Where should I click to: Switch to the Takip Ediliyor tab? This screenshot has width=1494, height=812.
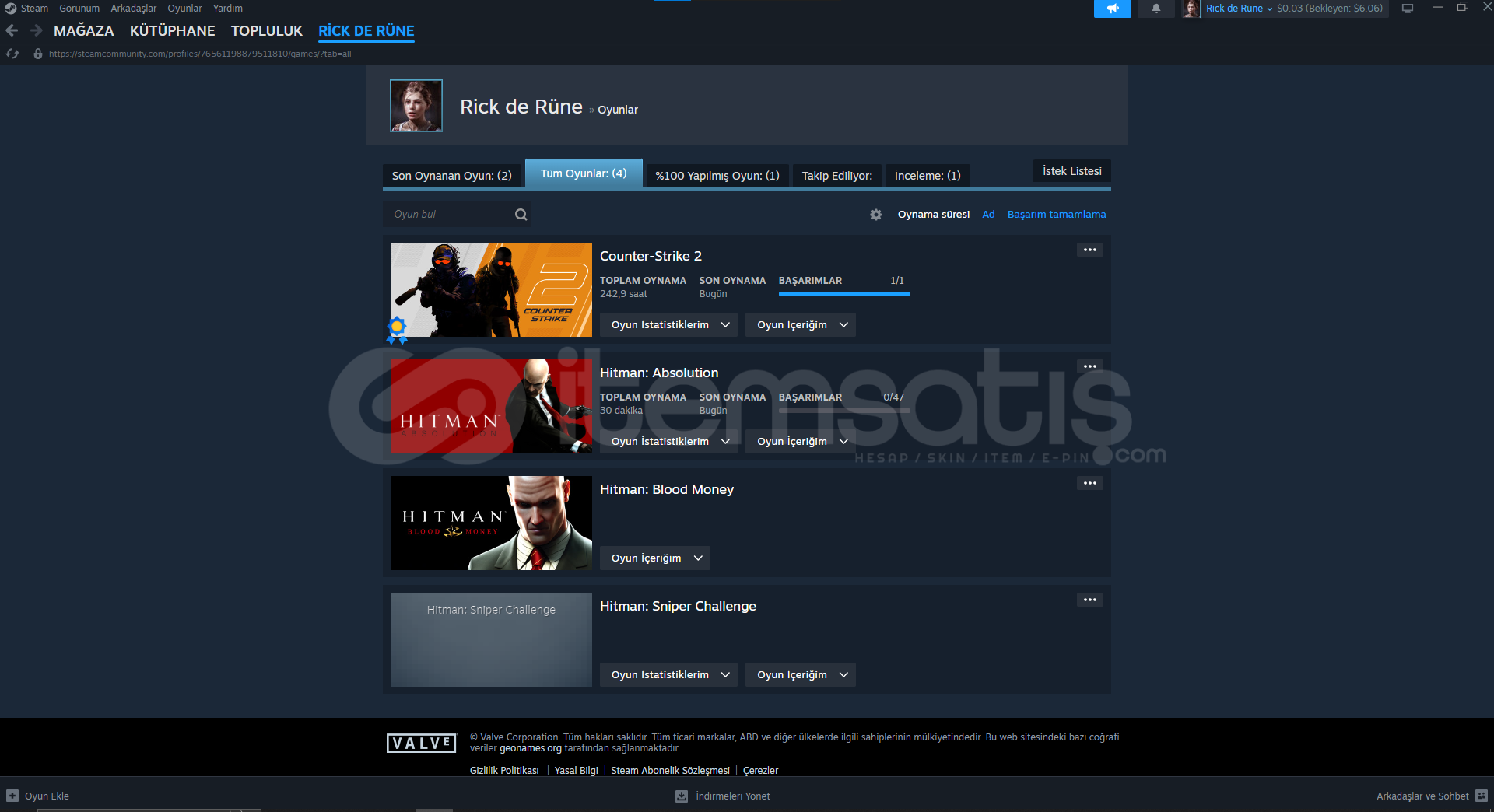(x=837, y=176)
